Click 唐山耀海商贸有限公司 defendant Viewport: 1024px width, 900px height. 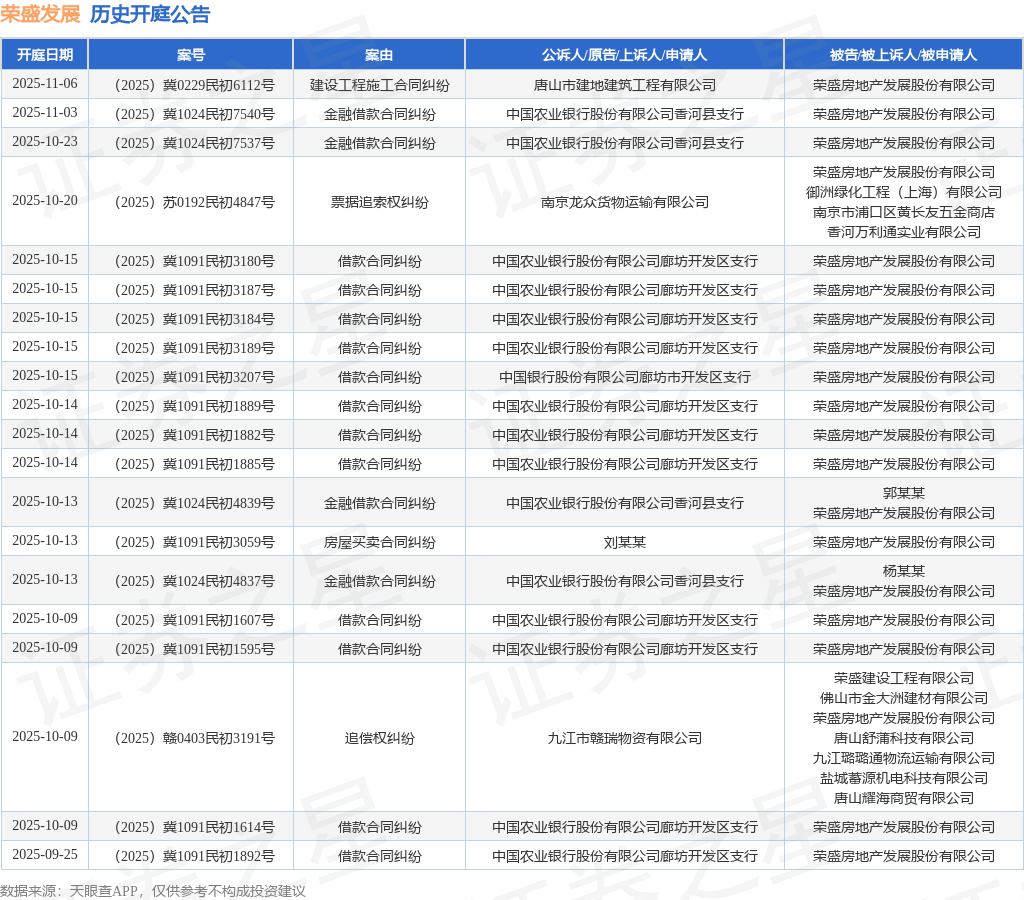[x=903, y=798]
